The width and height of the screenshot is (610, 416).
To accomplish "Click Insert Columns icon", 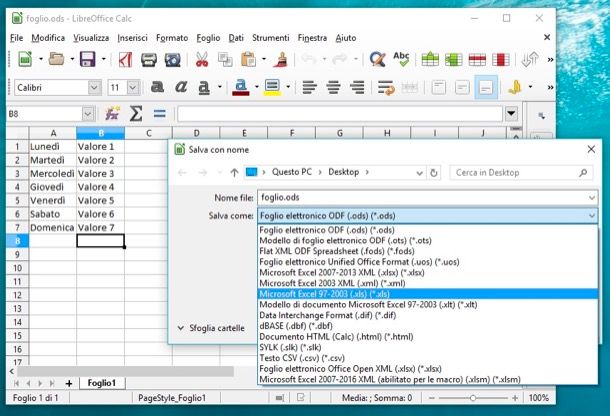I will [x=454, y=60].
